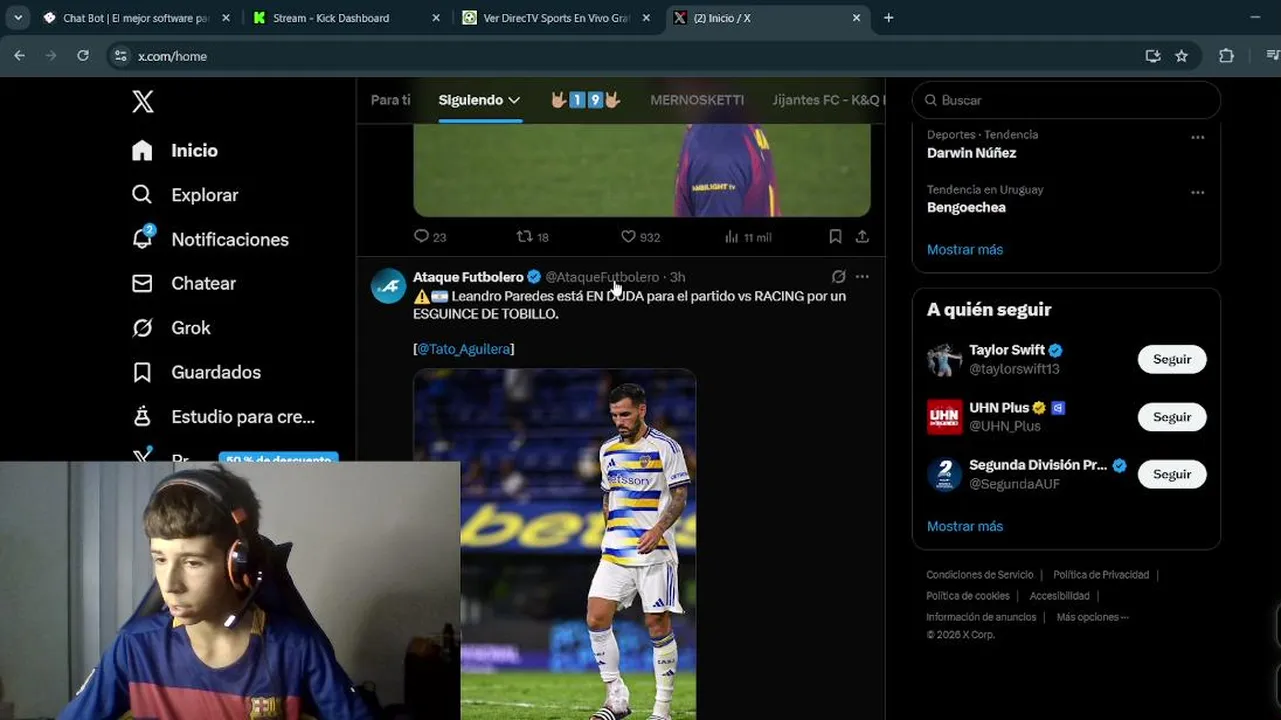Click Política de Privacidad link
Screen dimensions: 1281x720
point(1101,575)
